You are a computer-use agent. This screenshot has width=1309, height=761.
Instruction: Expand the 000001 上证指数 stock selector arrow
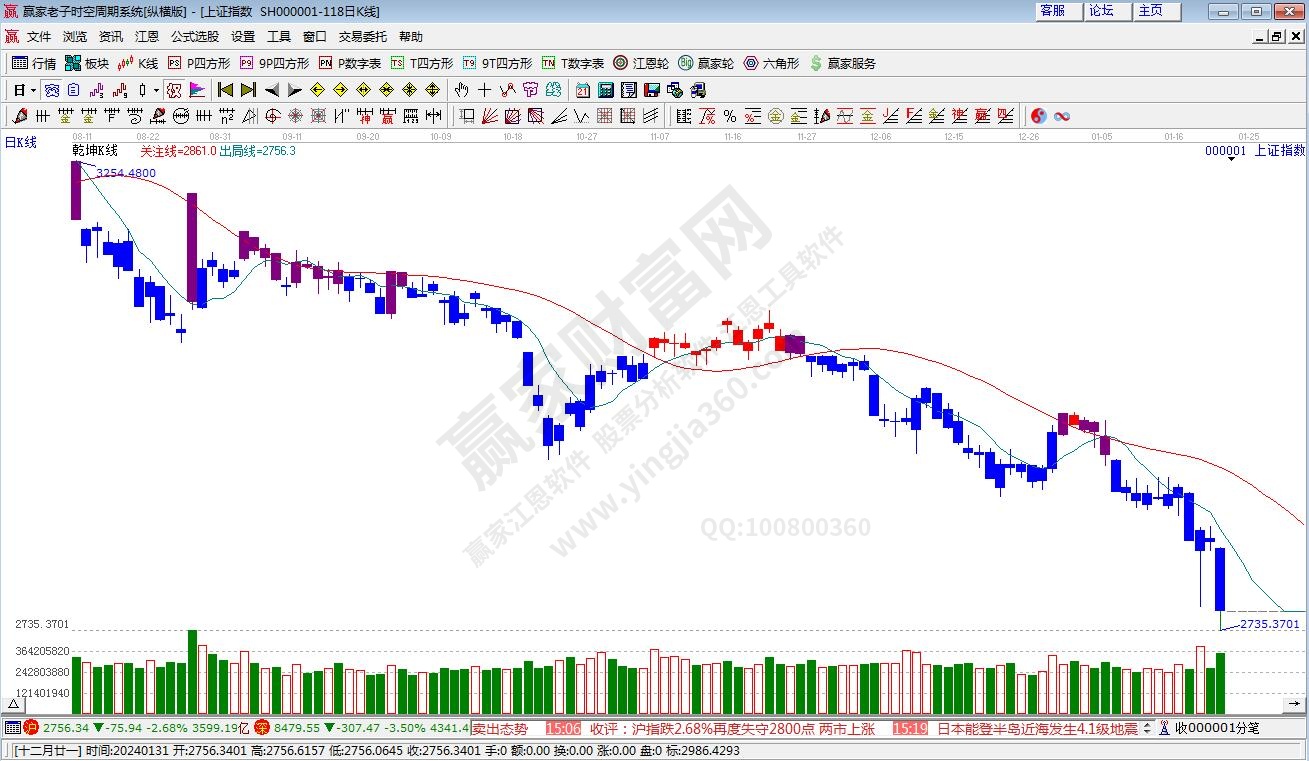[x=1229, y=160]
